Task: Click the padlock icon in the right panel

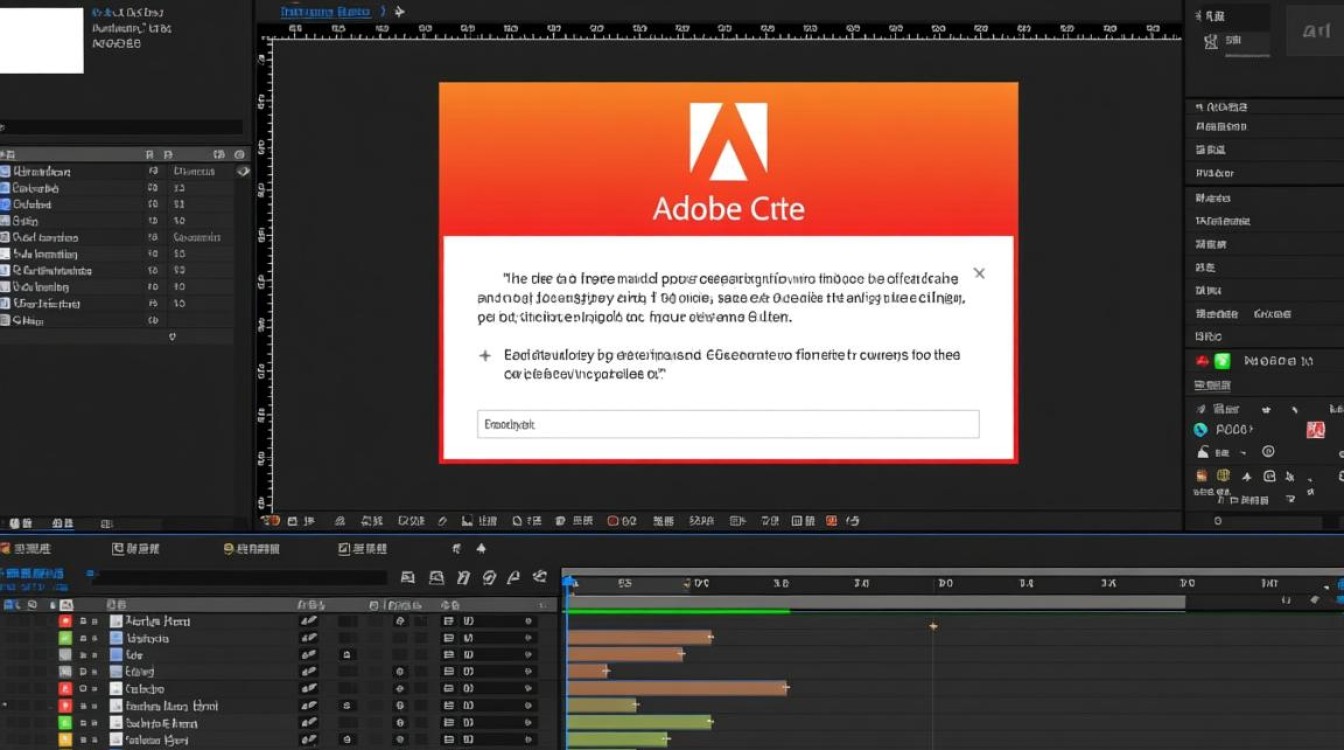Action: point(1204,453)
